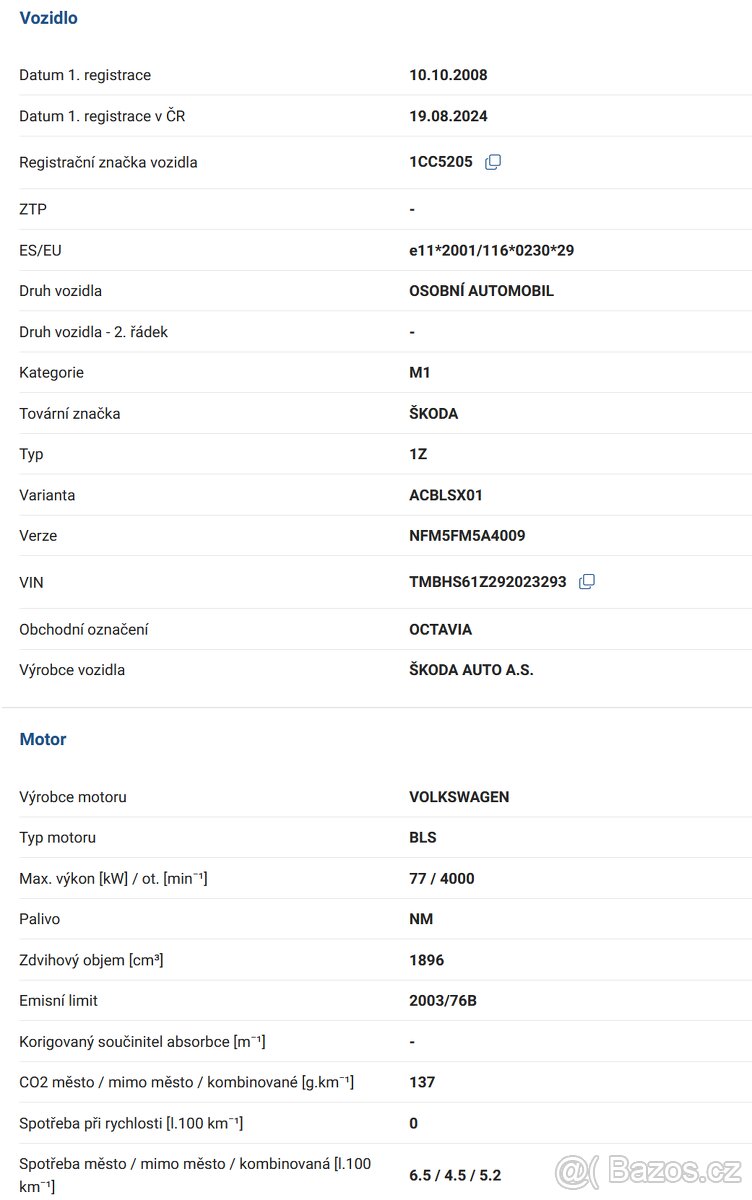Click the registration plate value 1CC5205
This screenshot has width=752, height=1200.
(440, 162)
